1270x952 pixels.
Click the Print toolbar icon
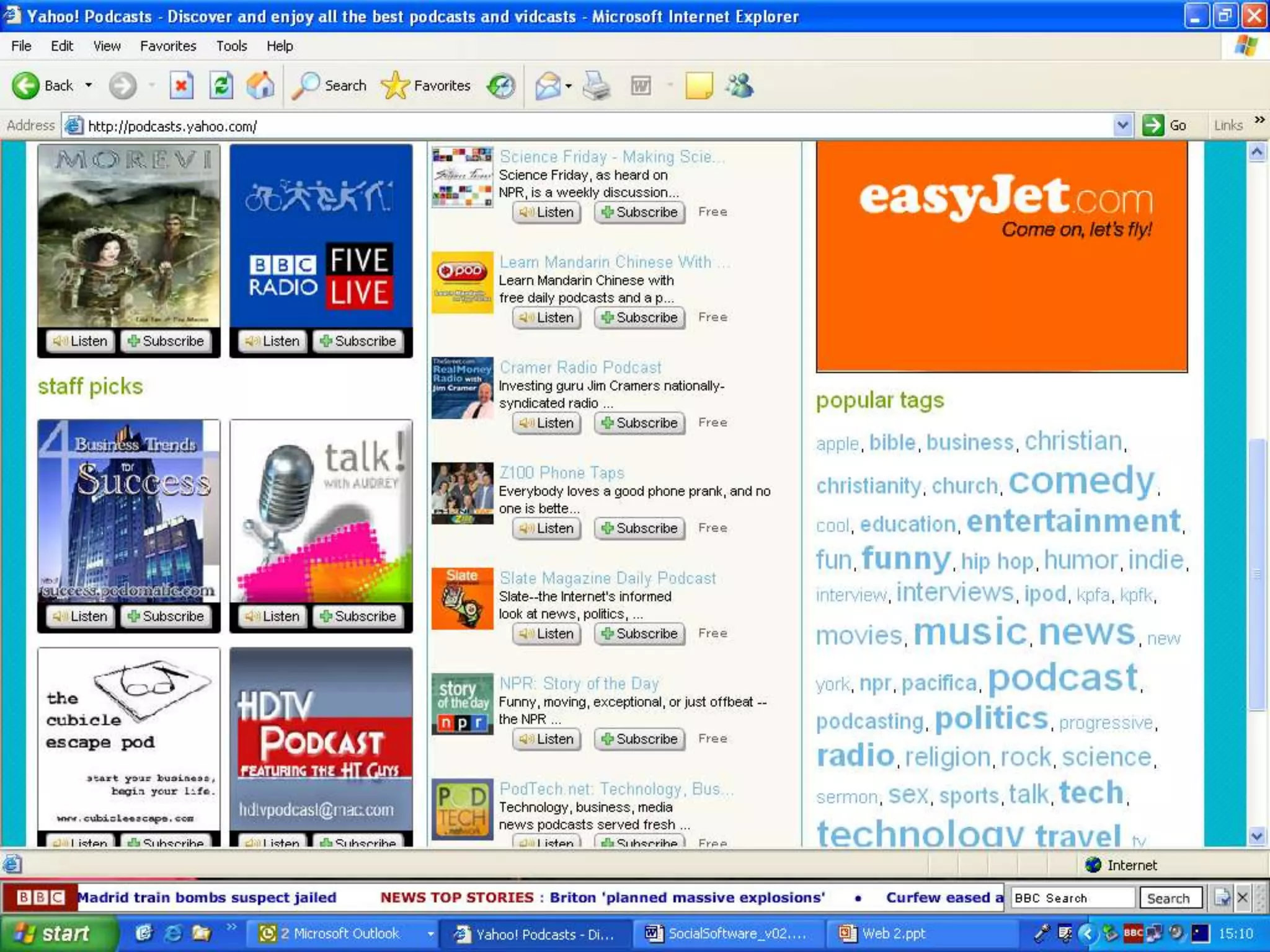pyautogui.click(x=597, y=86)
